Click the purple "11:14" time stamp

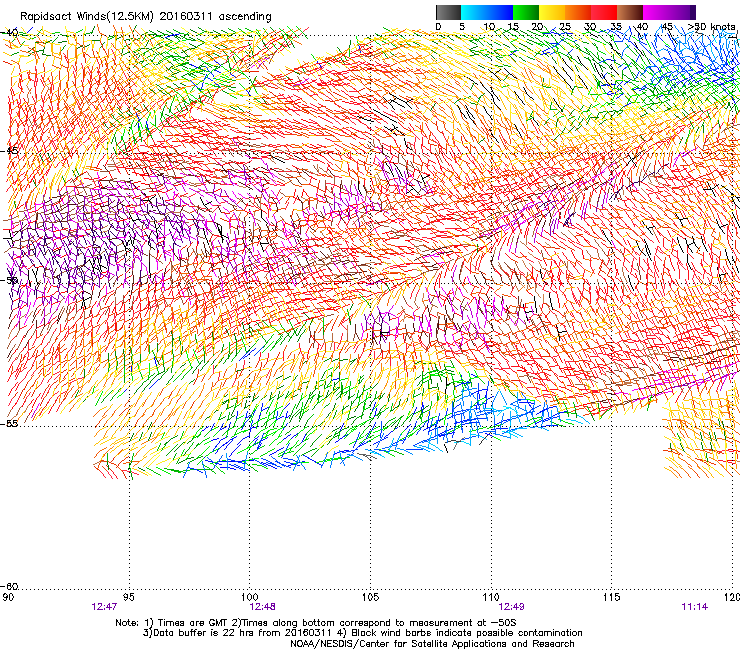click(x=695, y=607)
